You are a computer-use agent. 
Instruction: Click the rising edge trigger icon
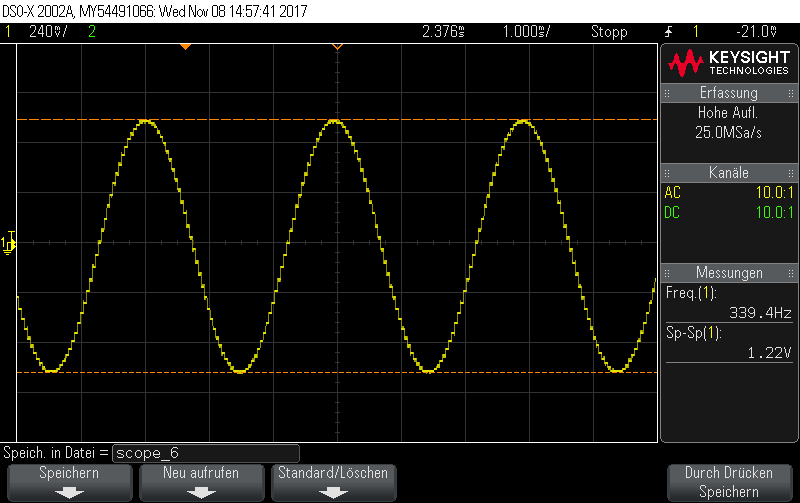668,32
